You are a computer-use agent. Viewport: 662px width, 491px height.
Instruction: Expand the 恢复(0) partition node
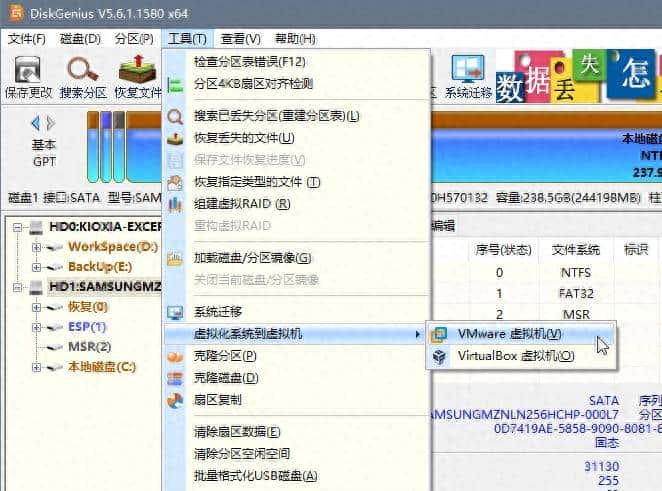[36, 307]
